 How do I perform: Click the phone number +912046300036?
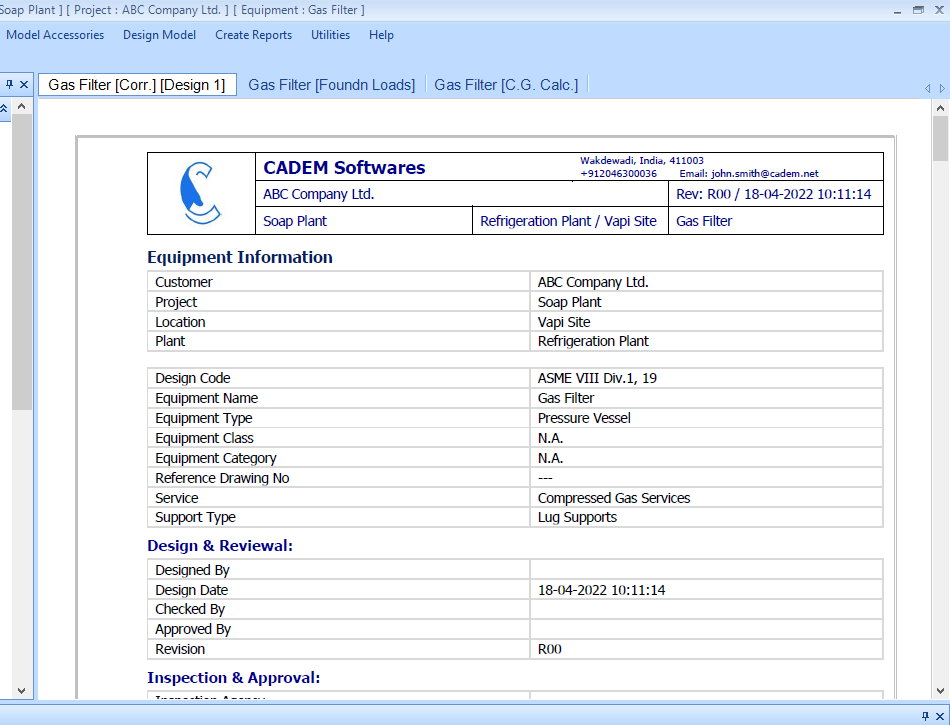click(618, 174)
